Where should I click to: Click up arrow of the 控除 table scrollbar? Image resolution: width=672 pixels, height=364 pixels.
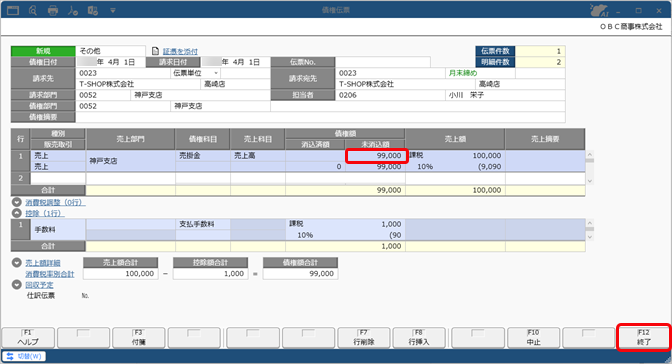pyautogui.click(x=590, y=223)
